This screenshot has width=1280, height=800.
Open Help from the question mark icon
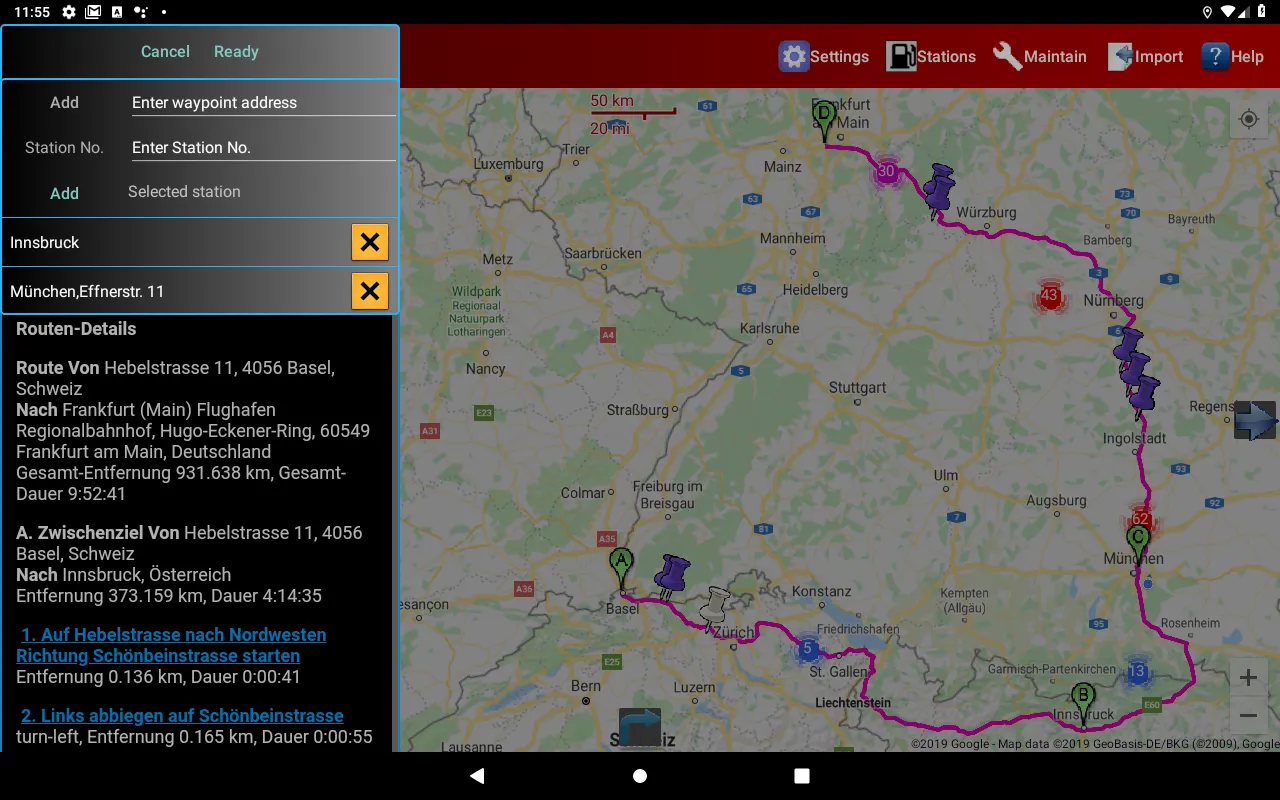(x=1215, y=57)
